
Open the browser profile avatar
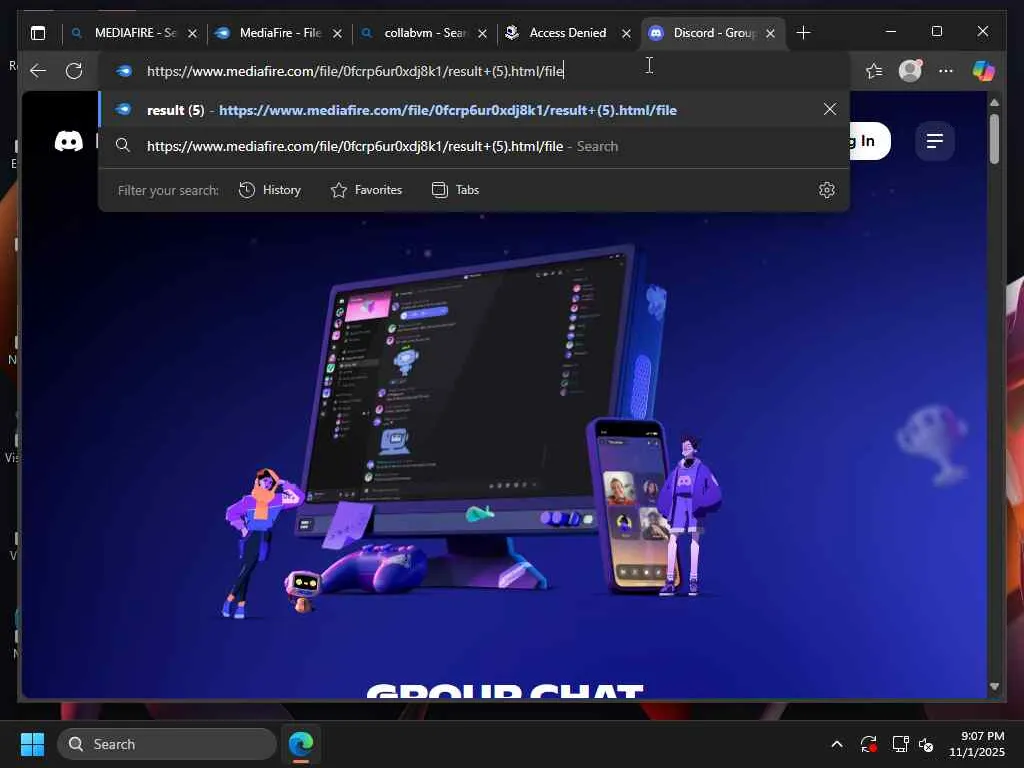click(x=910, y=71)
